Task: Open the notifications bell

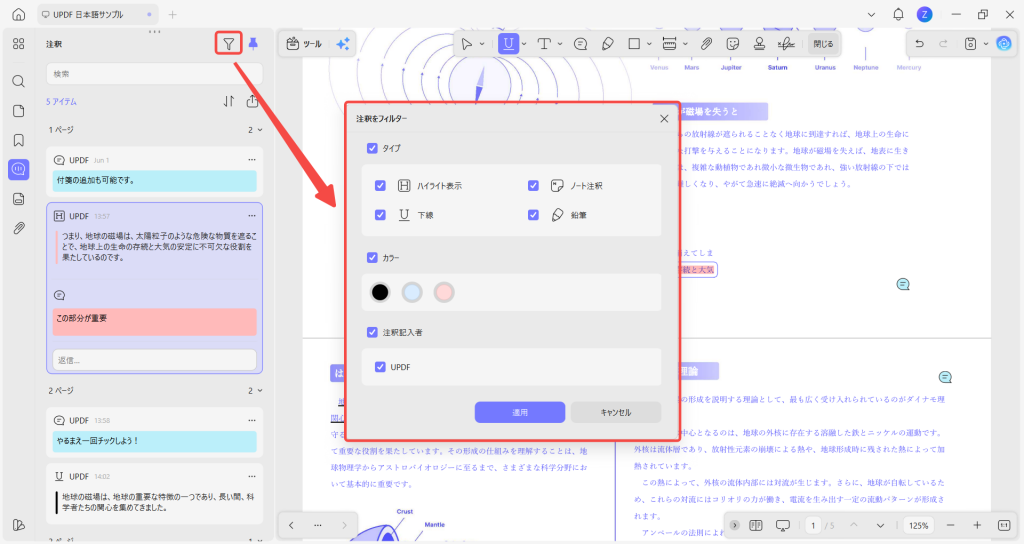Action: (x=899, y=14)
